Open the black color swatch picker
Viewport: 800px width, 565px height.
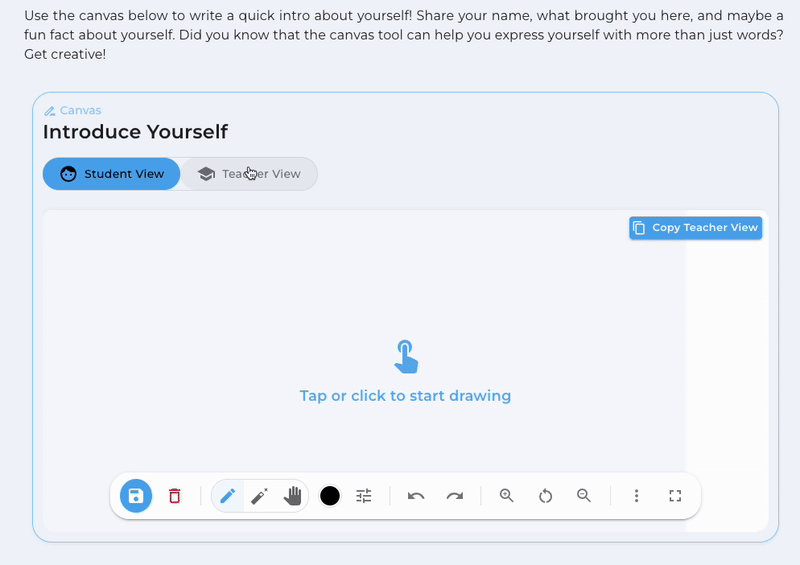pyautogui.click(x=330, y=496)
